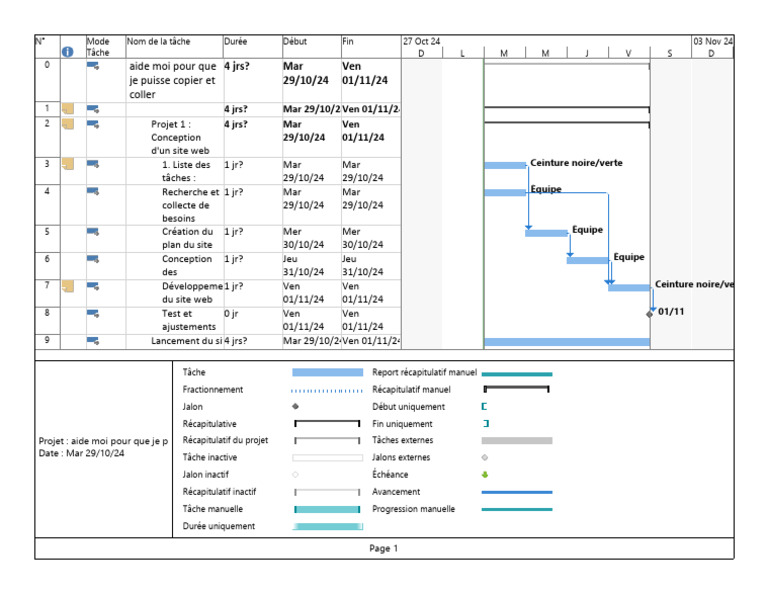
Task: Select Projet 1 Conception d'un site web row
Action: coord(218,137)
